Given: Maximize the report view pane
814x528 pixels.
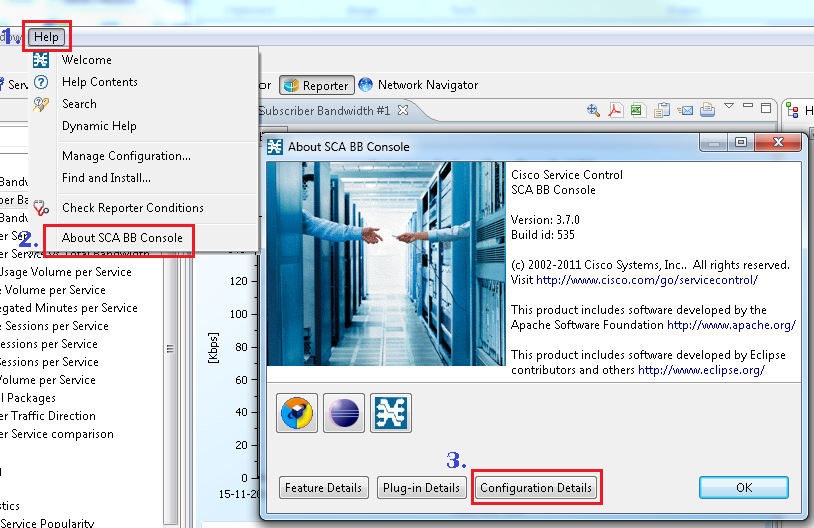Looking at the screenshot, I should pos(766,108).
